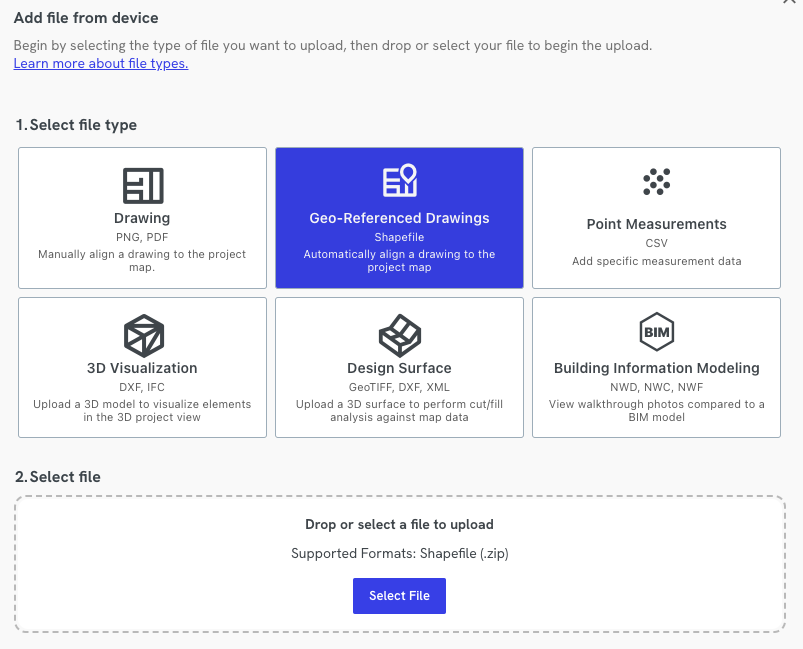
Task: Close the Add file dialog
Action: 790,3
